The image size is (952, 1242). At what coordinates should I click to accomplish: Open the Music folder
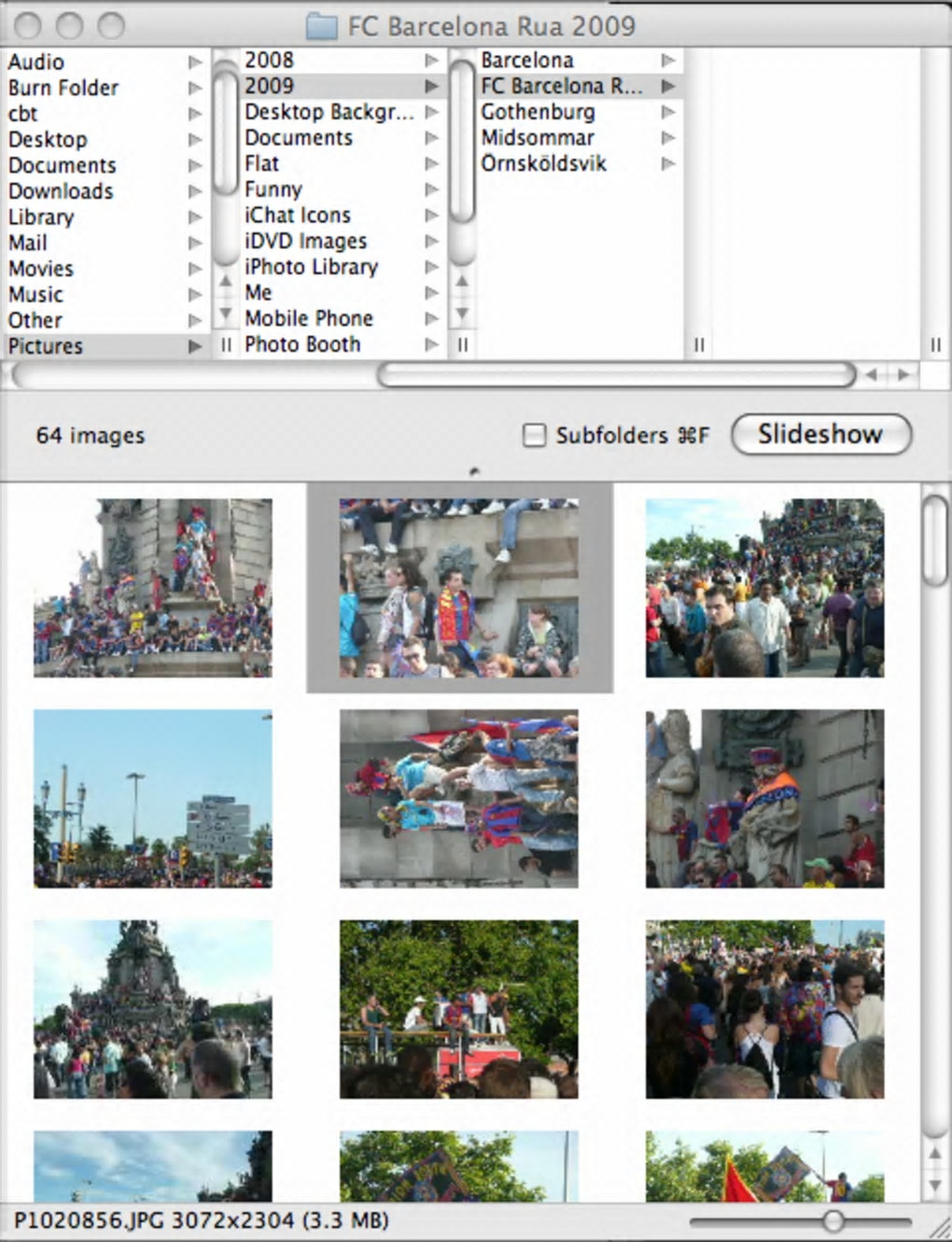(35, 295)
